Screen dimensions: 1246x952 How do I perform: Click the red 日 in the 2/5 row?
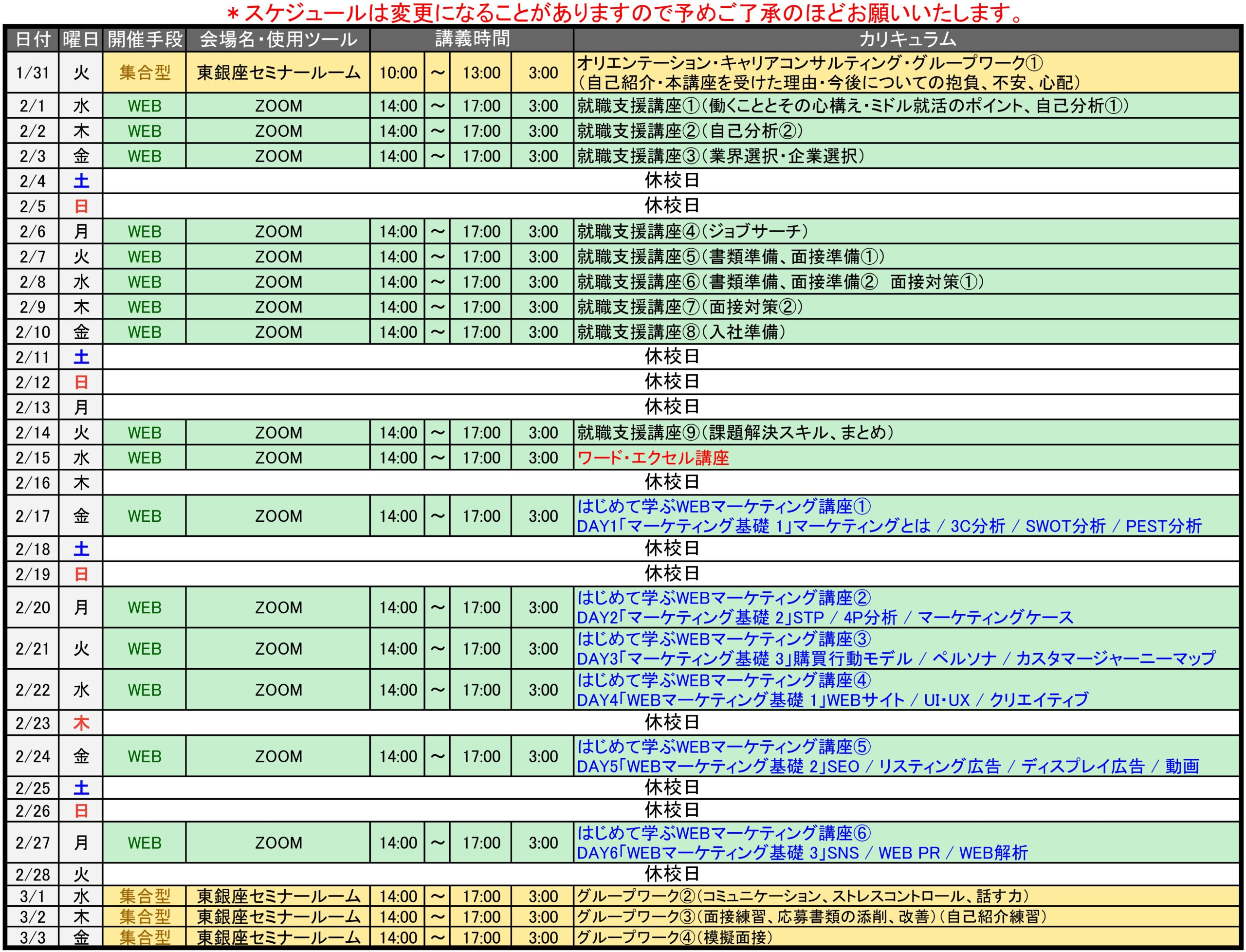tap(81, 206)
